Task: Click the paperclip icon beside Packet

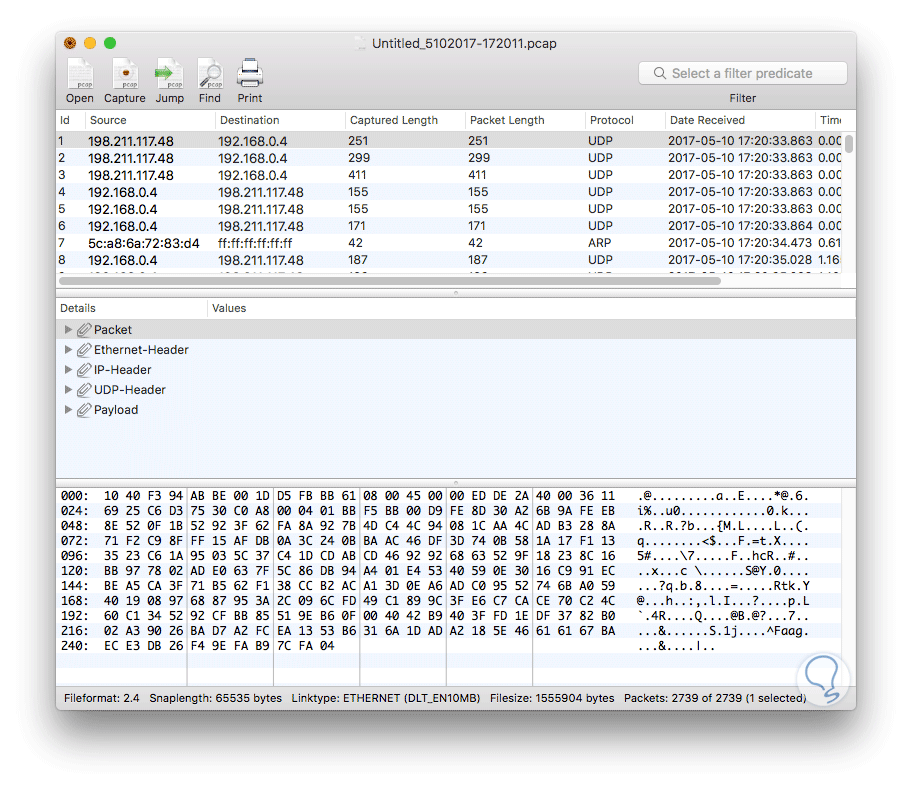Action: 84,330
